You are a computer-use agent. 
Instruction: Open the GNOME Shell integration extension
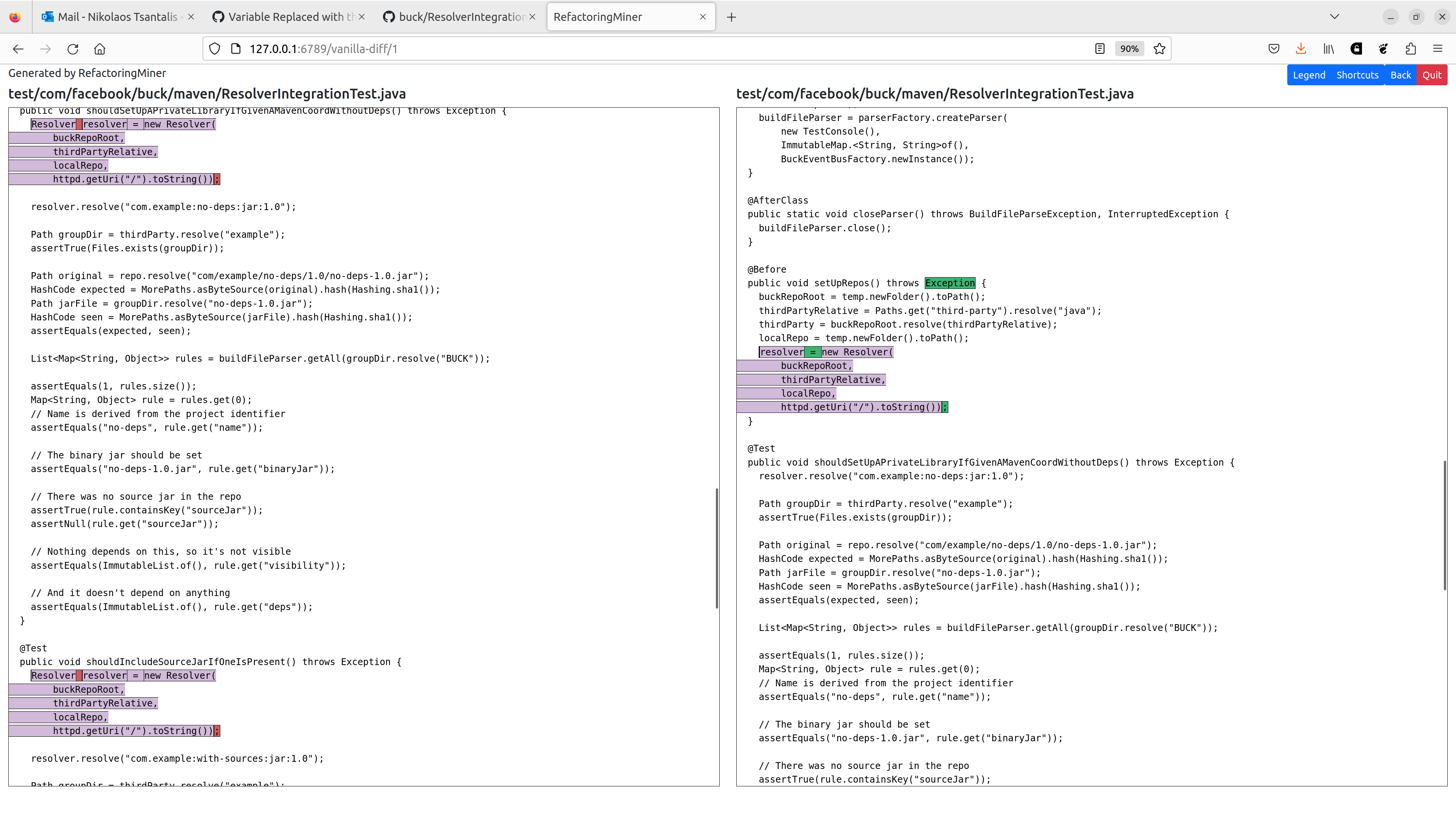click(1383, 49)
